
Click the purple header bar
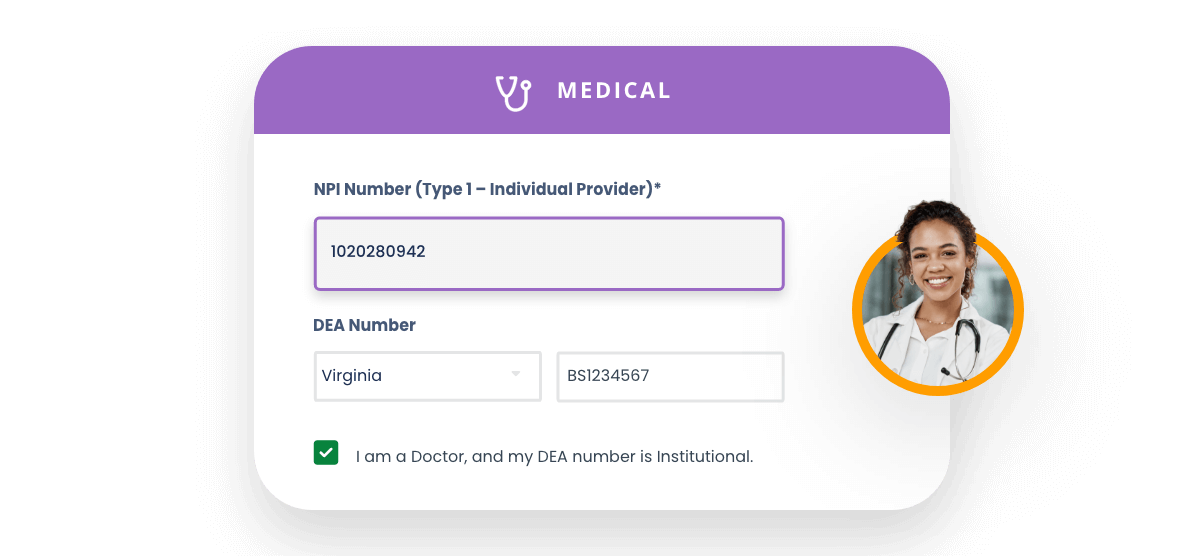pyautogui.click(x=601, y=90)
